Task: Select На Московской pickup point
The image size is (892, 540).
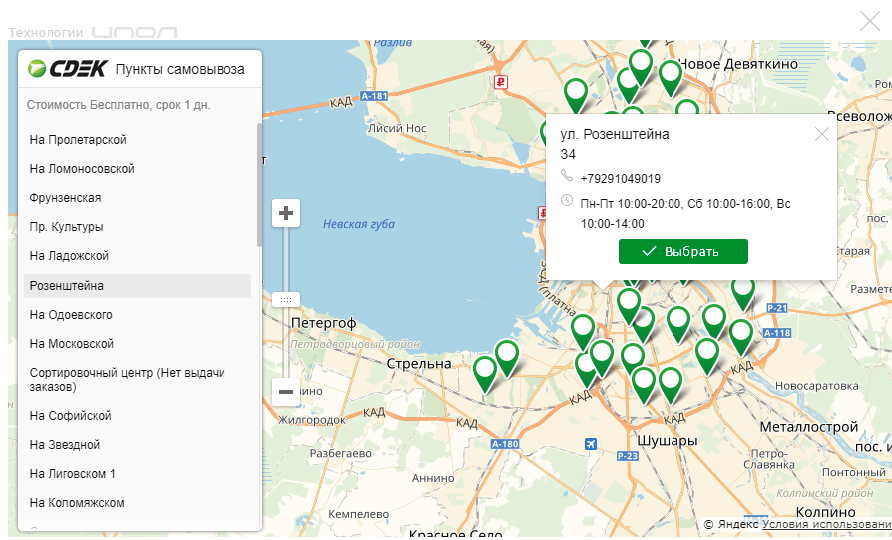Action: [x=137, y=344]
